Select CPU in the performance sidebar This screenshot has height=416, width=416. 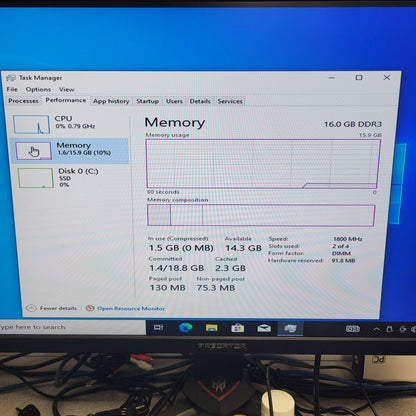pos(70,124)
